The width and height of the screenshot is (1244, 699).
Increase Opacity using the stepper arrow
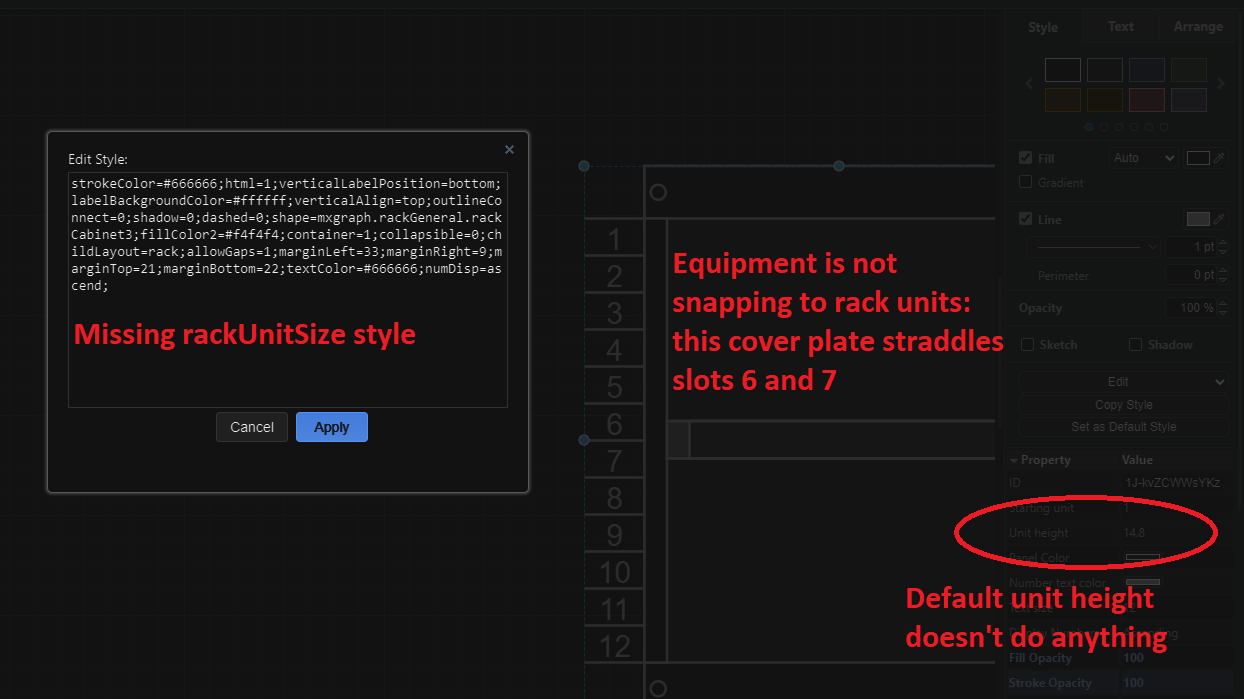1222,304
